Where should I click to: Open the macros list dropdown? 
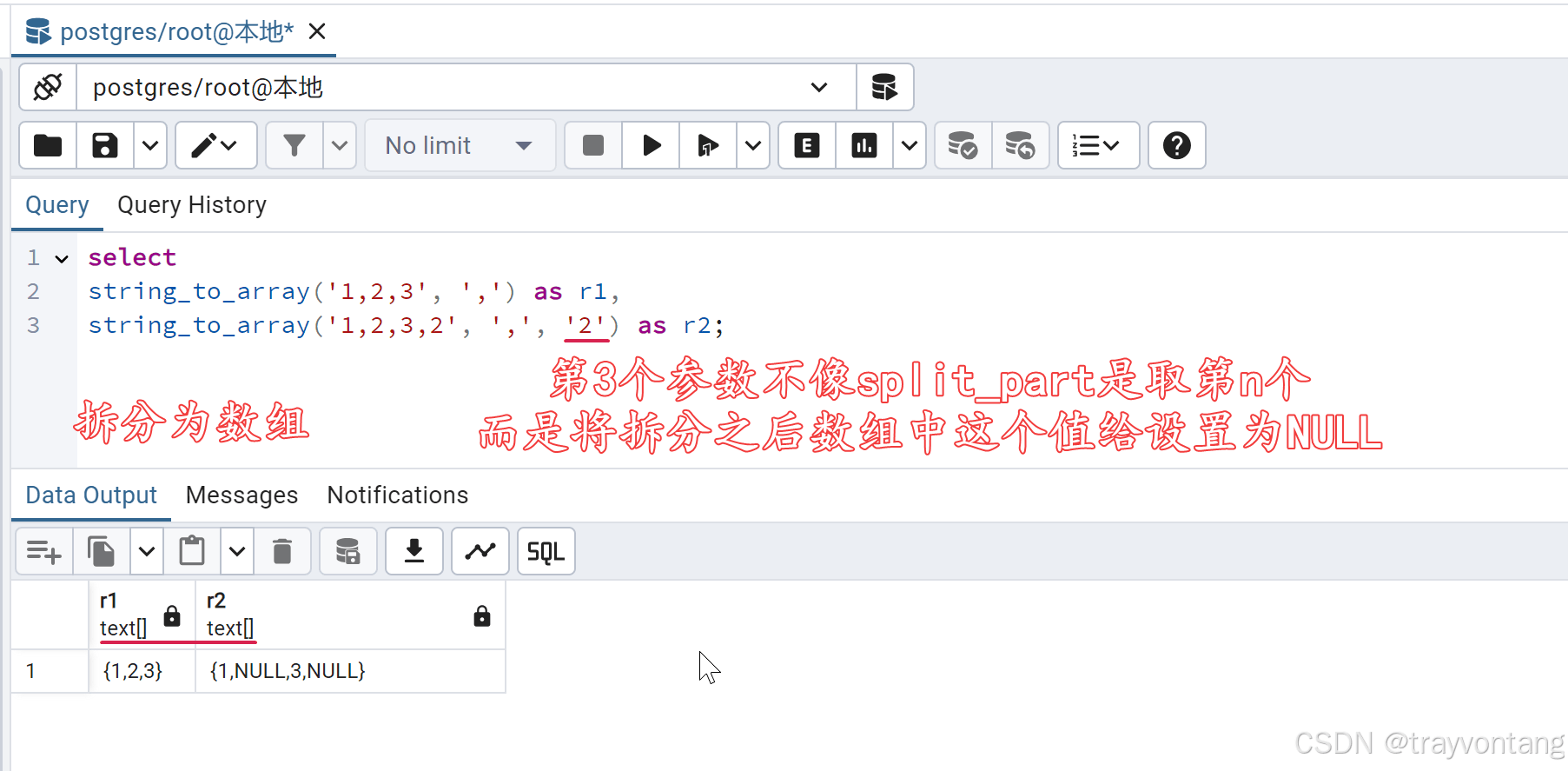pos(1098,145)
